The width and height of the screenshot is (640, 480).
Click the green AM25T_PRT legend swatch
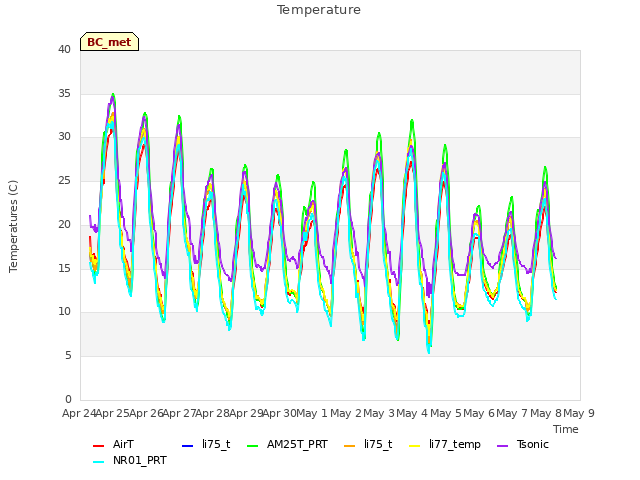click(x=253, y=445)
